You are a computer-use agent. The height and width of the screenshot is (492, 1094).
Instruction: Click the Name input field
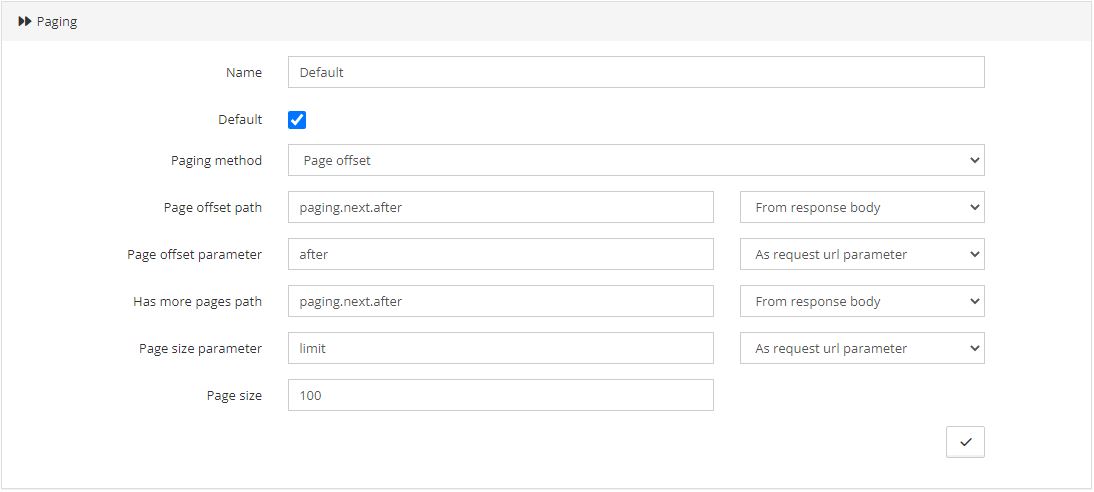pyautogui.click(x=636, y=73)
